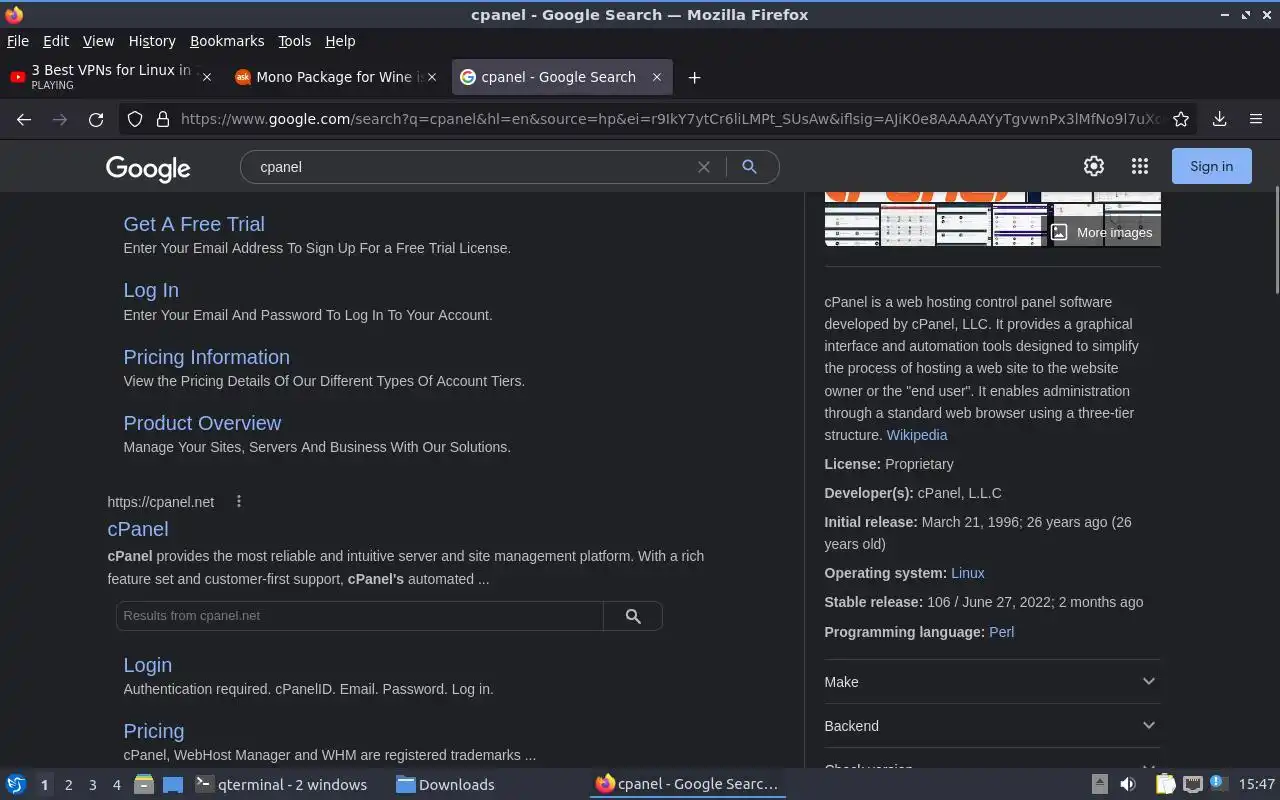Viewport: 1280px width, 800px height.
Task: Click the show desktop taskbar icon
Action: point(173,784)
